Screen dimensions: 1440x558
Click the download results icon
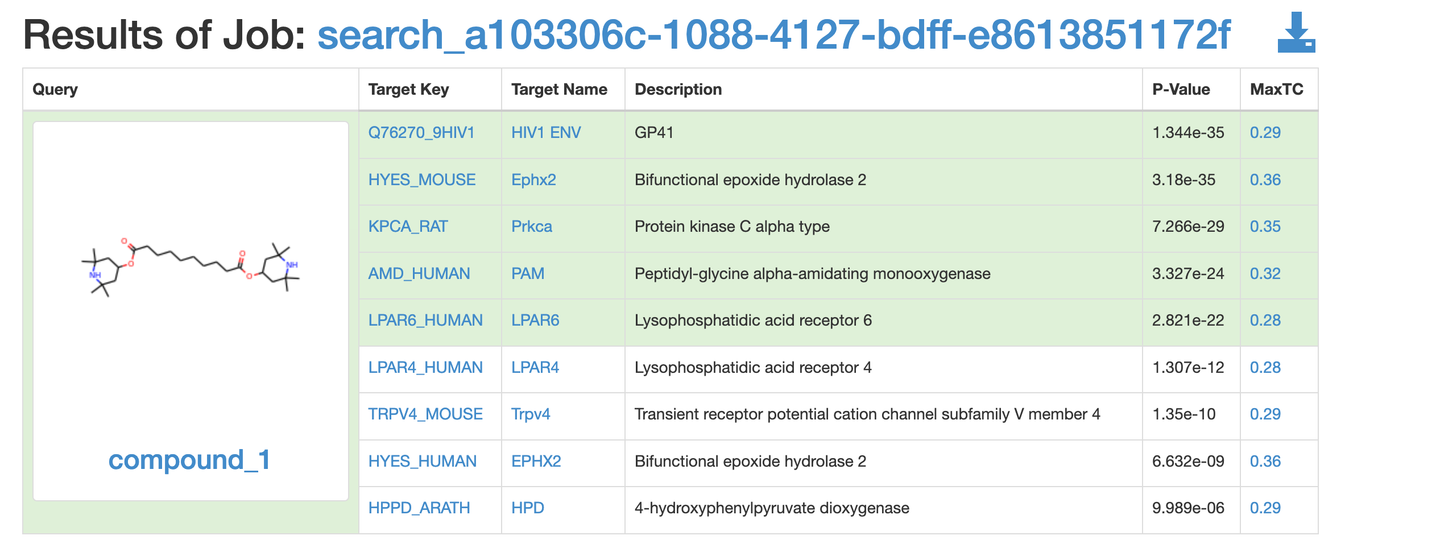point(1296,34)
